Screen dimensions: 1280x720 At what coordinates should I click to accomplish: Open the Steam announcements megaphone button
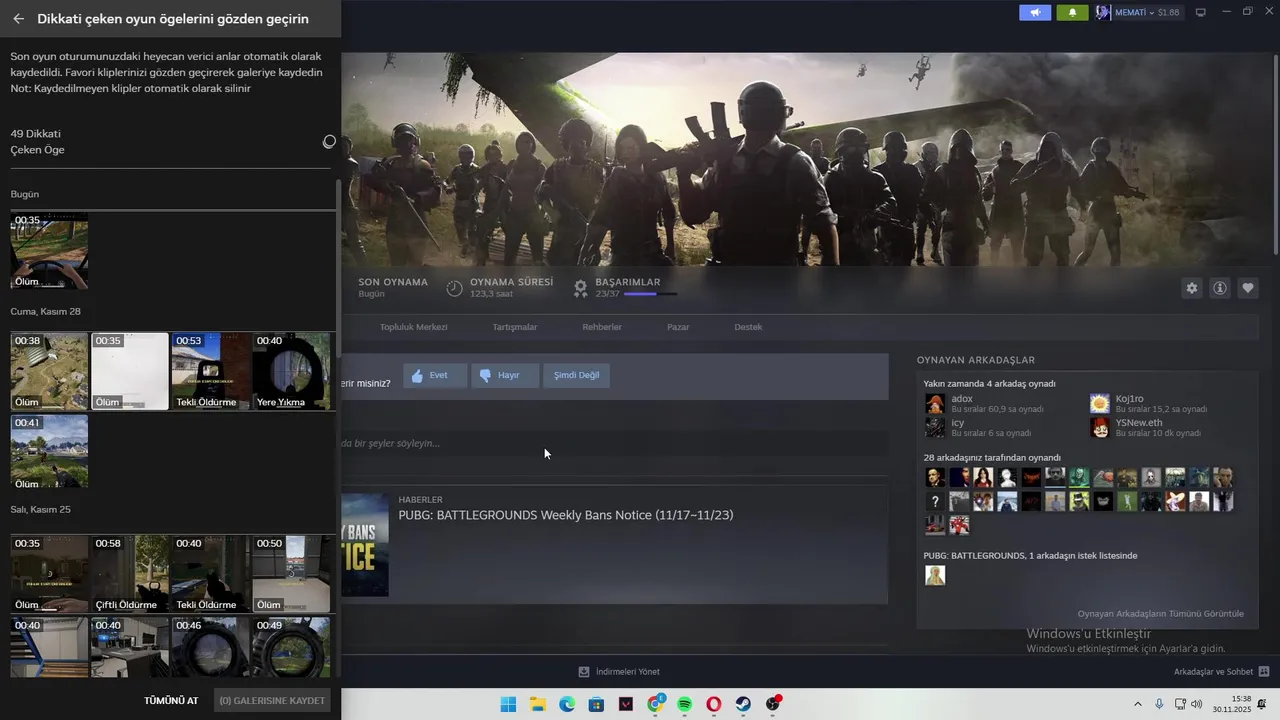point(1035,12)
